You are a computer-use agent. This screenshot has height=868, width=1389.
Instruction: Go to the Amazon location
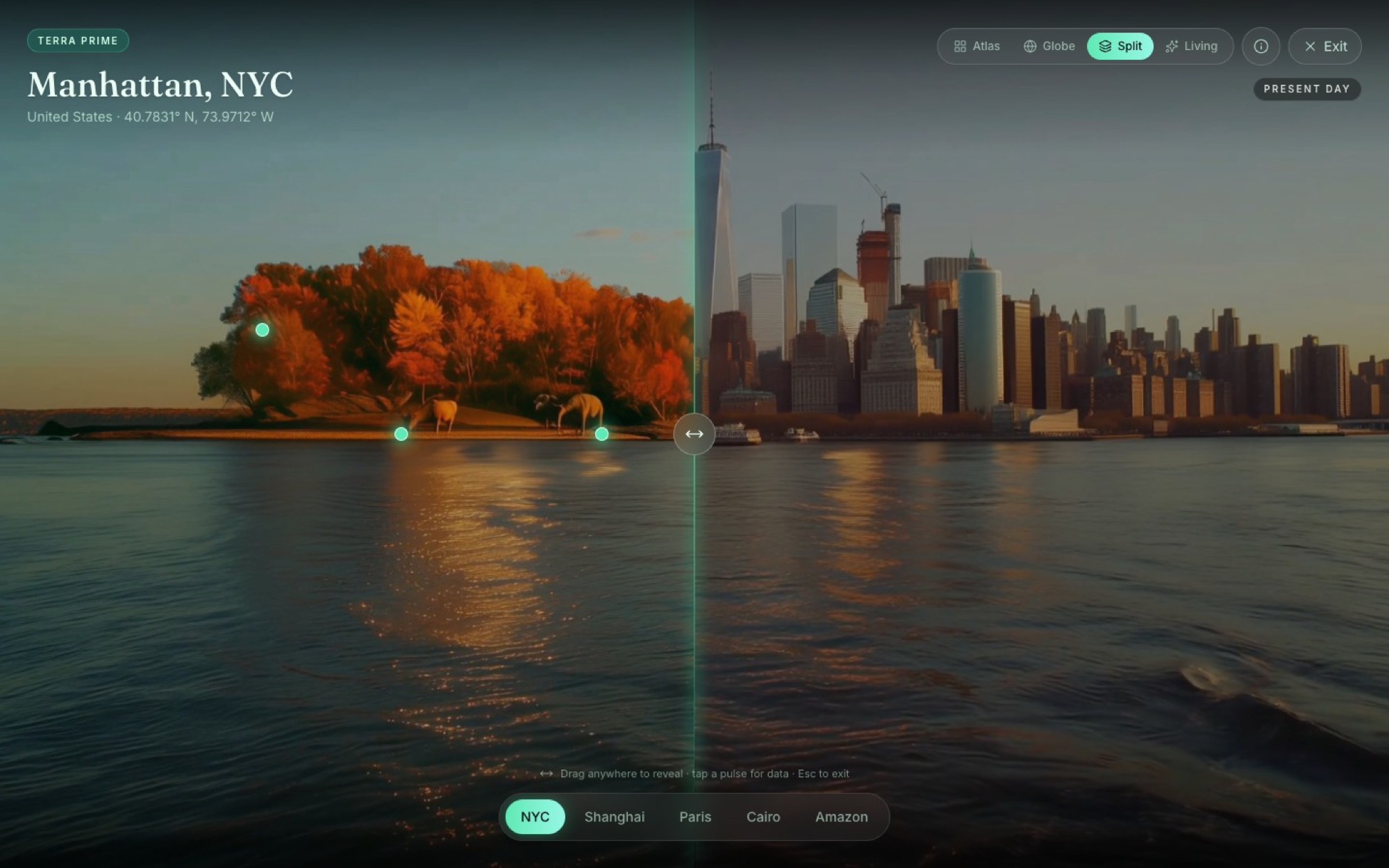(x=841, y=817)
